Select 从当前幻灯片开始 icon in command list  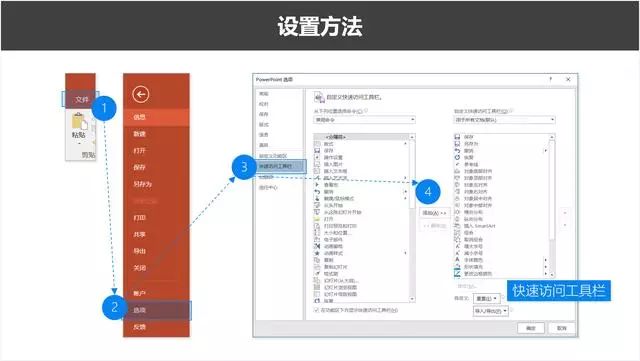pyautogui.click(x=317, y=212)
